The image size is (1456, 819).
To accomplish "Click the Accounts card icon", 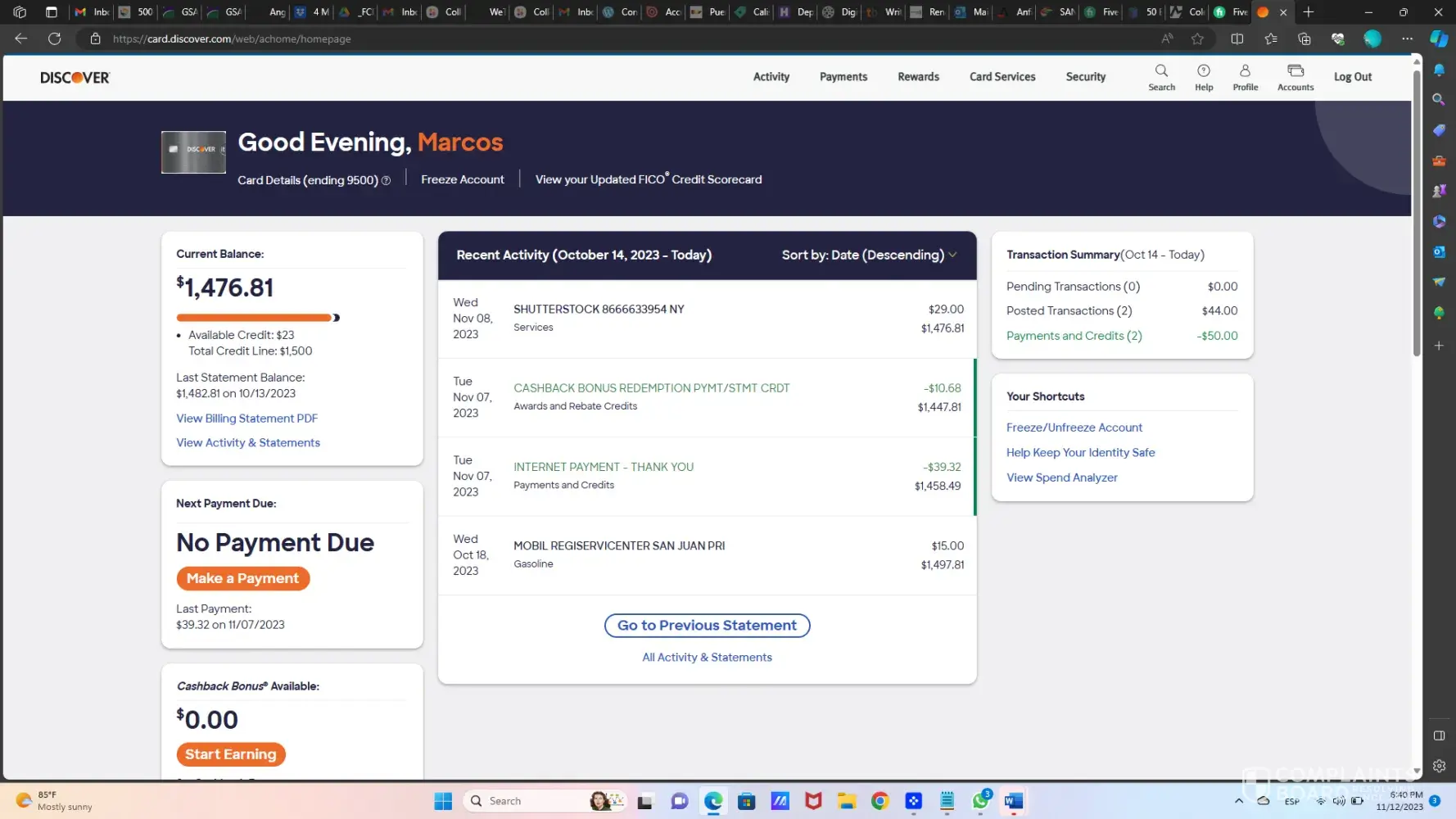I will 1295,71.
